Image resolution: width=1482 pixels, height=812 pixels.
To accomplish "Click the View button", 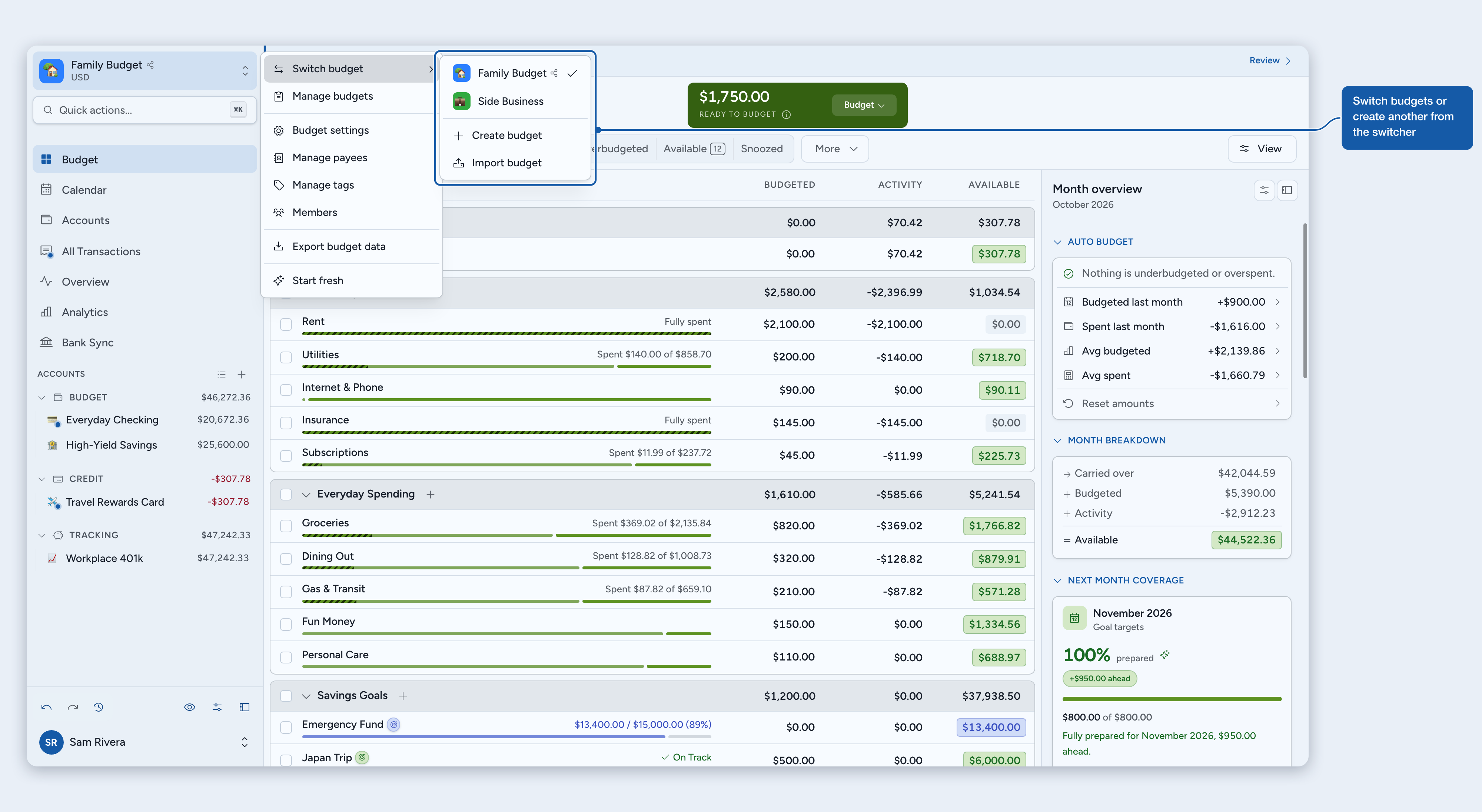I will coord(1262,149).
